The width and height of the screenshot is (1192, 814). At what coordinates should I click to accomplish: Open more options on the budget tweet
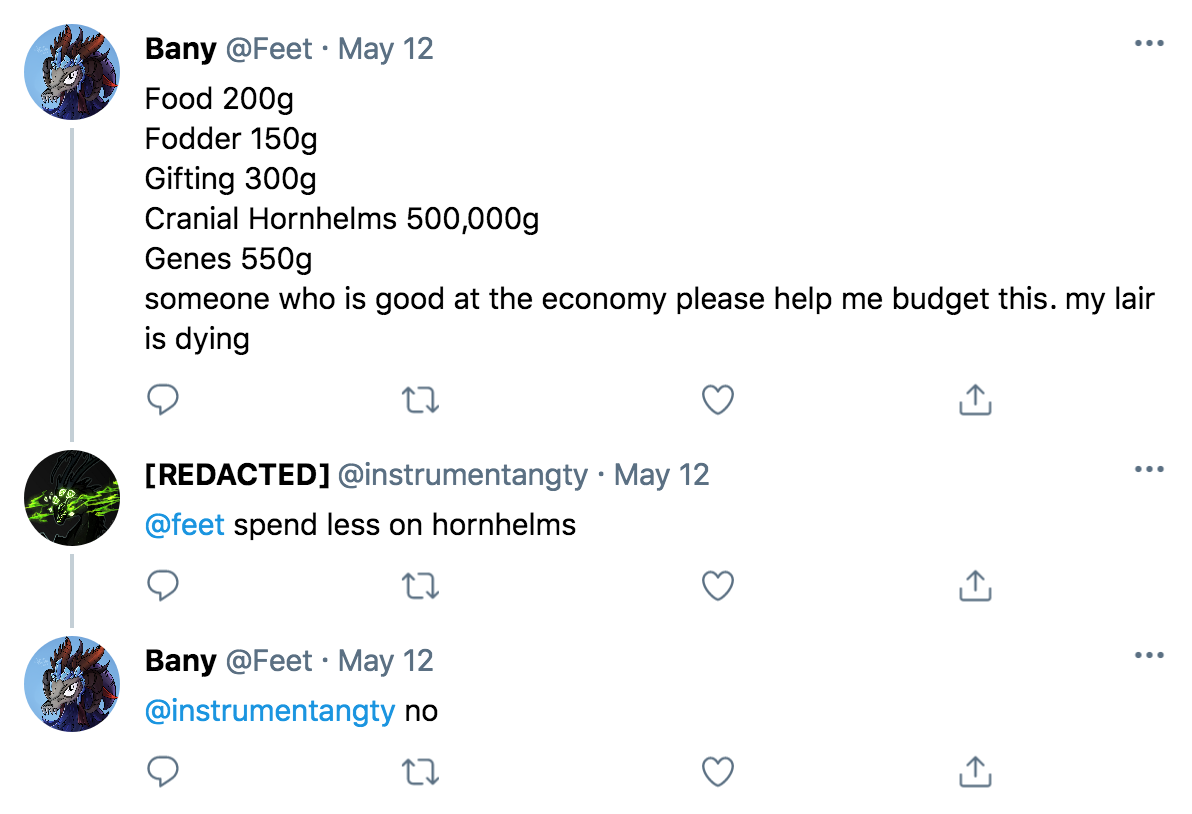[1149, 44]
